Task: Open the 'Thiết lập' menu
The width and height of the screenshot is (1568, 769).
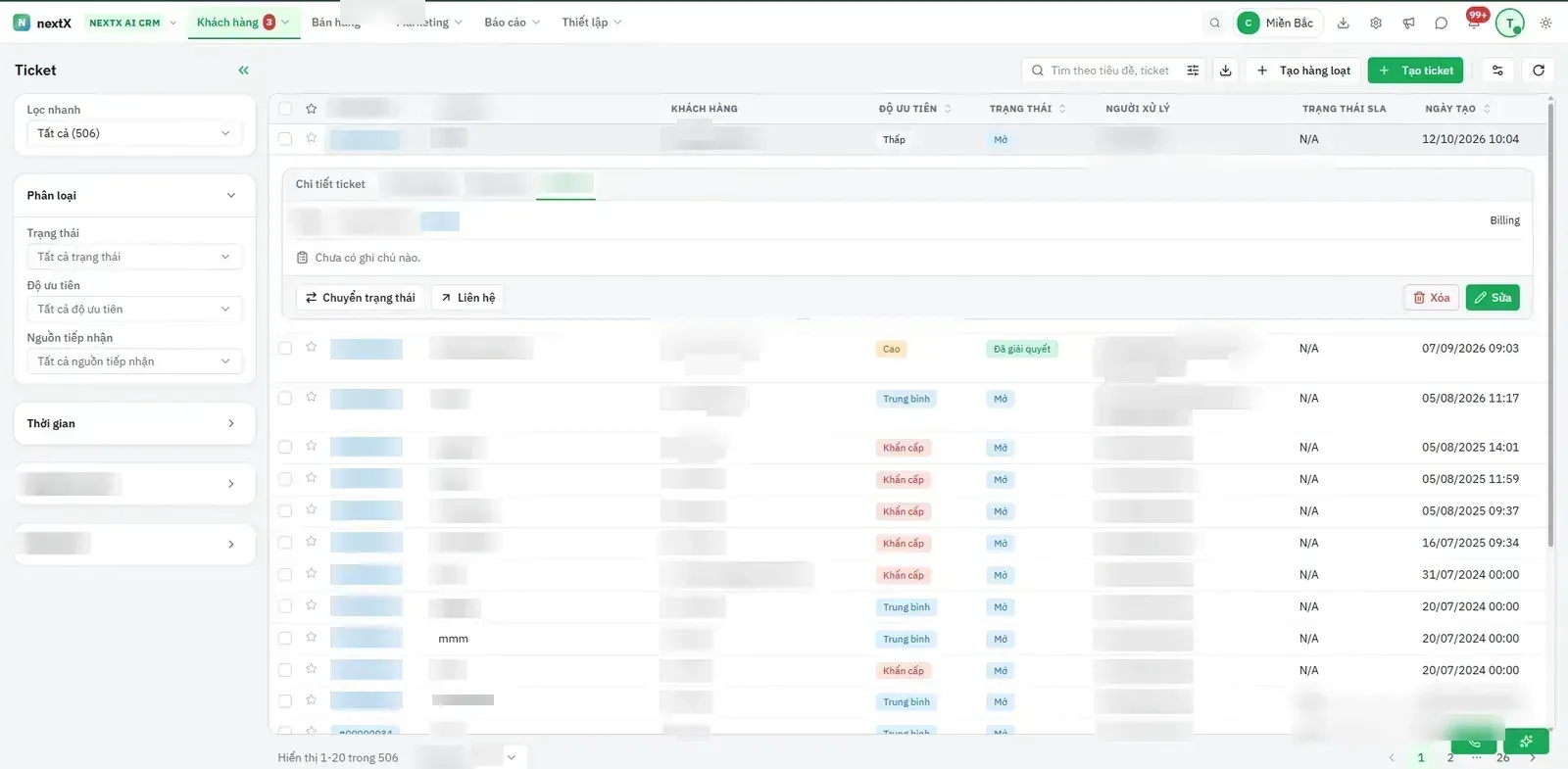Action: click(x=591, y=23)
